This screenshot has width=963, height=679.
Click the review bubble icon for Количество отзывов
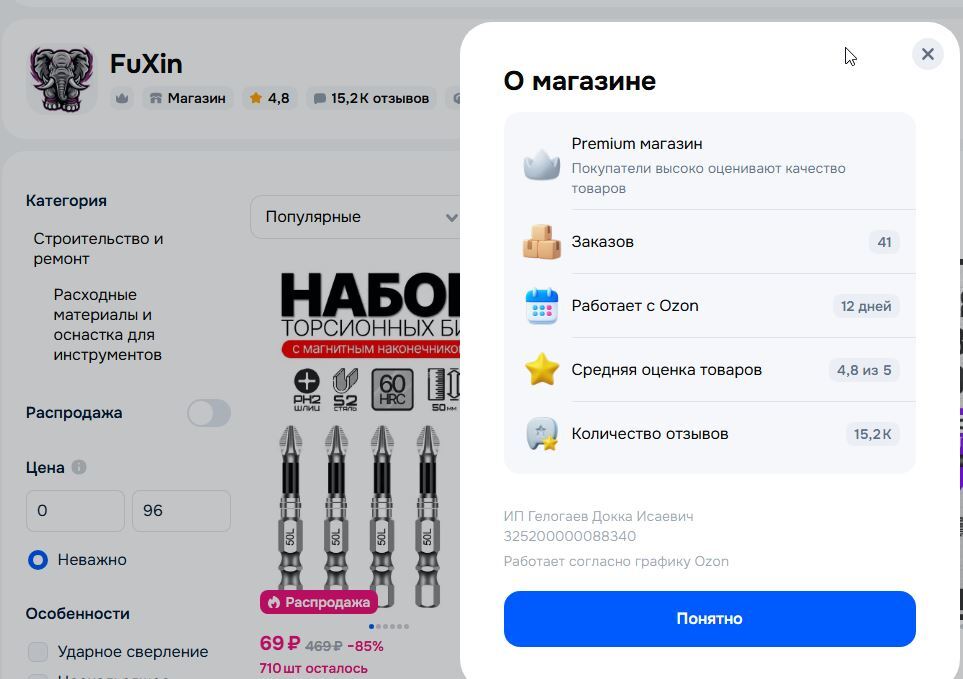pos(542,433)
